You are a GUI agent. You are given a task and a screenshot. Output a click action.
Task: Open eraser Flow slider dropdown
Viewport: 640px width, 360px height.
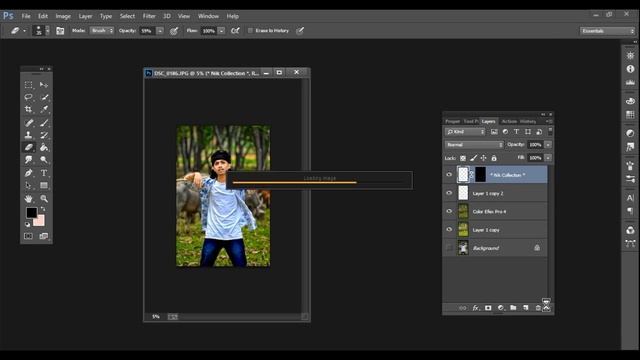[x=221, y=31]
